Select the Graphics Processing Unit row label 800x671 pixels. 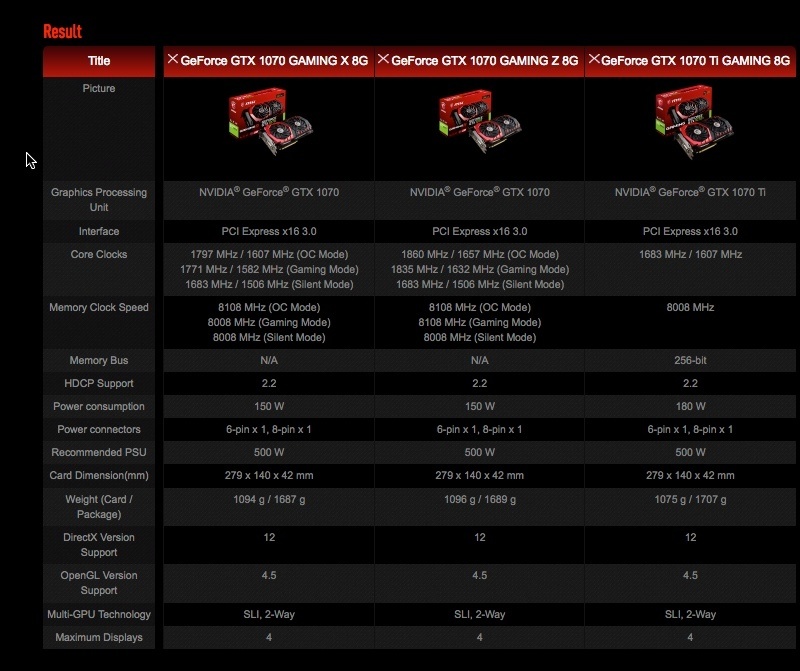[x=99, y=200]
